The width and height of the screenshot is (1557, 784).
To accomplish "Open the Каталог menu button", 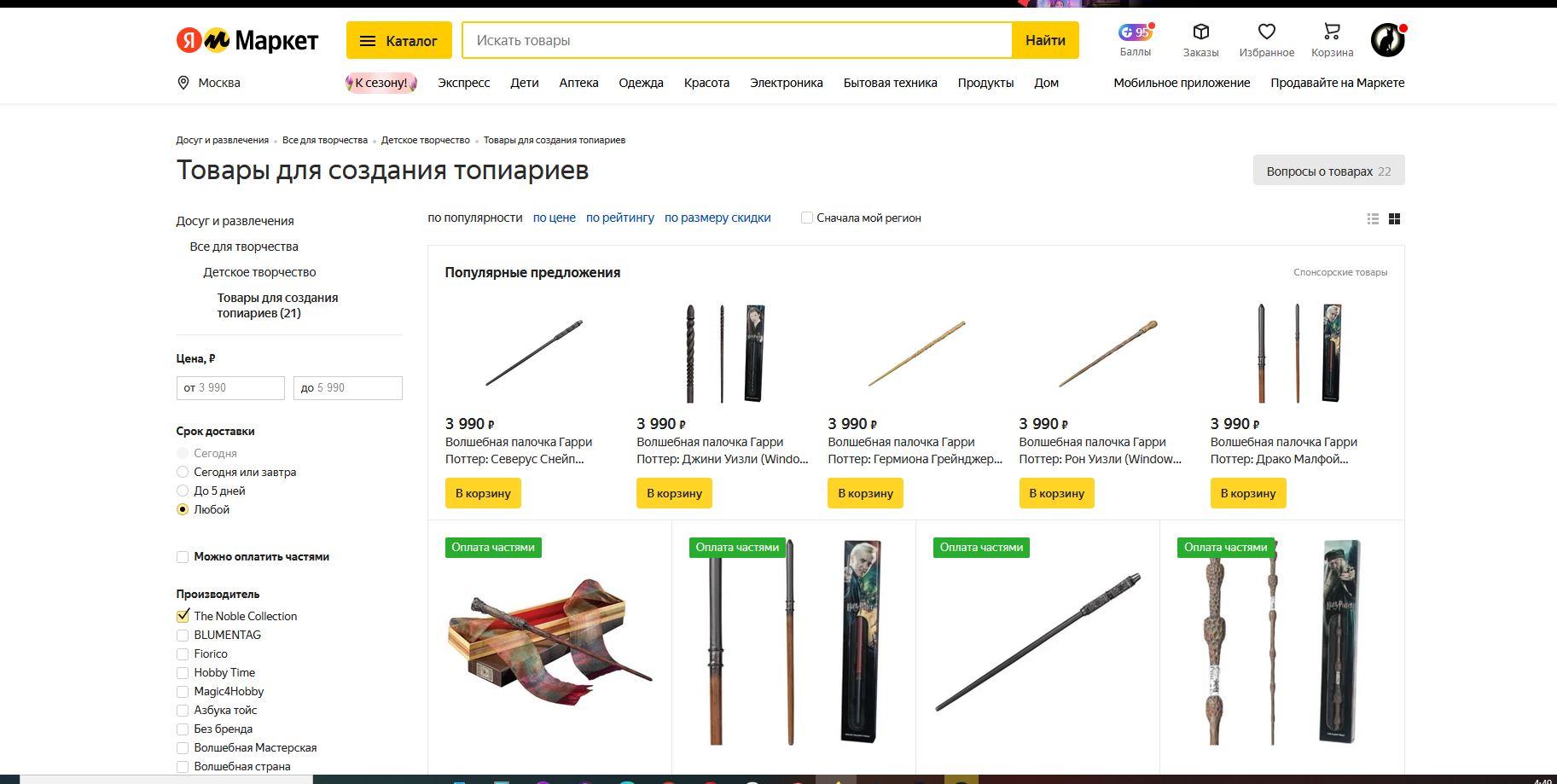I will [x=398, y=40].
